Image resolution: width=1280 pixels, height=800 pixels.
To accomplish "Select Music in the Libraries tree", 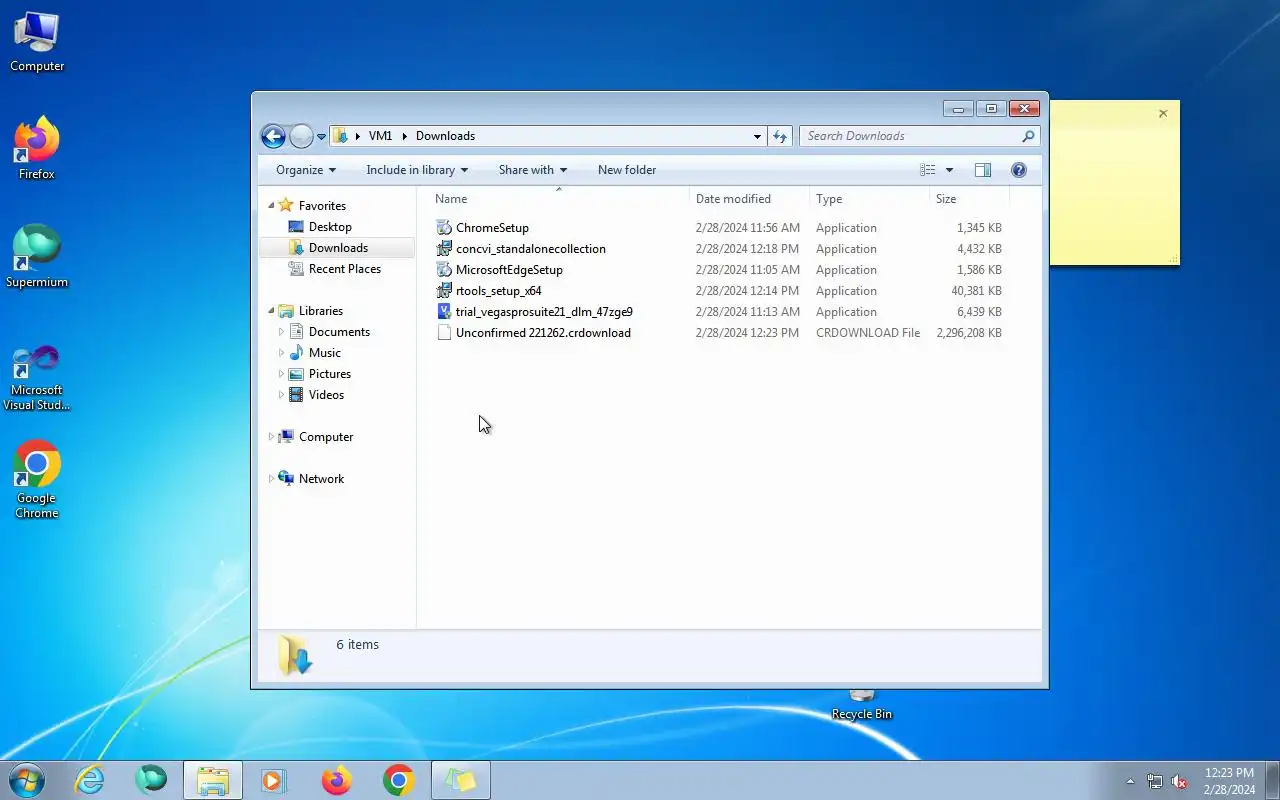I will click(x=324, y=353).
